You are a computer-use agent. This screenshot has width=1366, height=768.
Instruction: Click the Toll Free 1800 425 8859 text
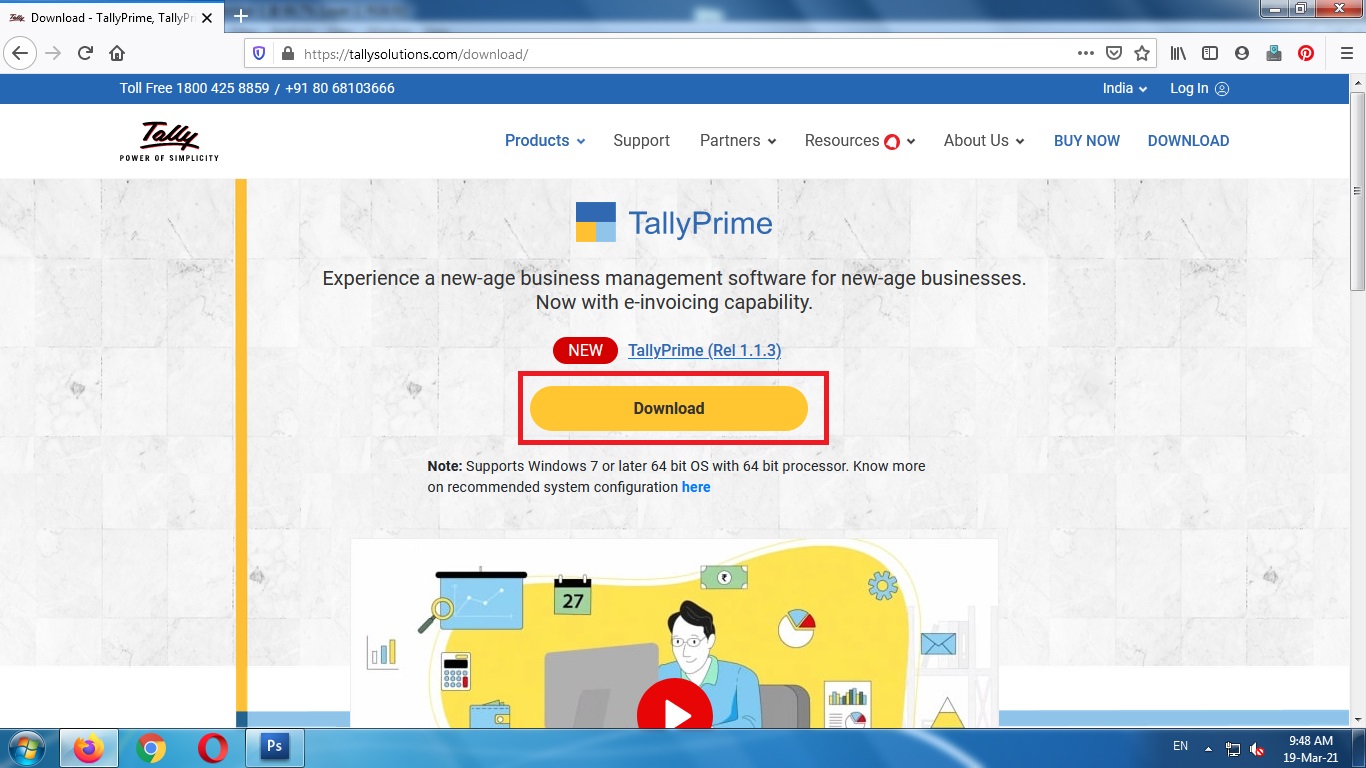click(194, 88)
